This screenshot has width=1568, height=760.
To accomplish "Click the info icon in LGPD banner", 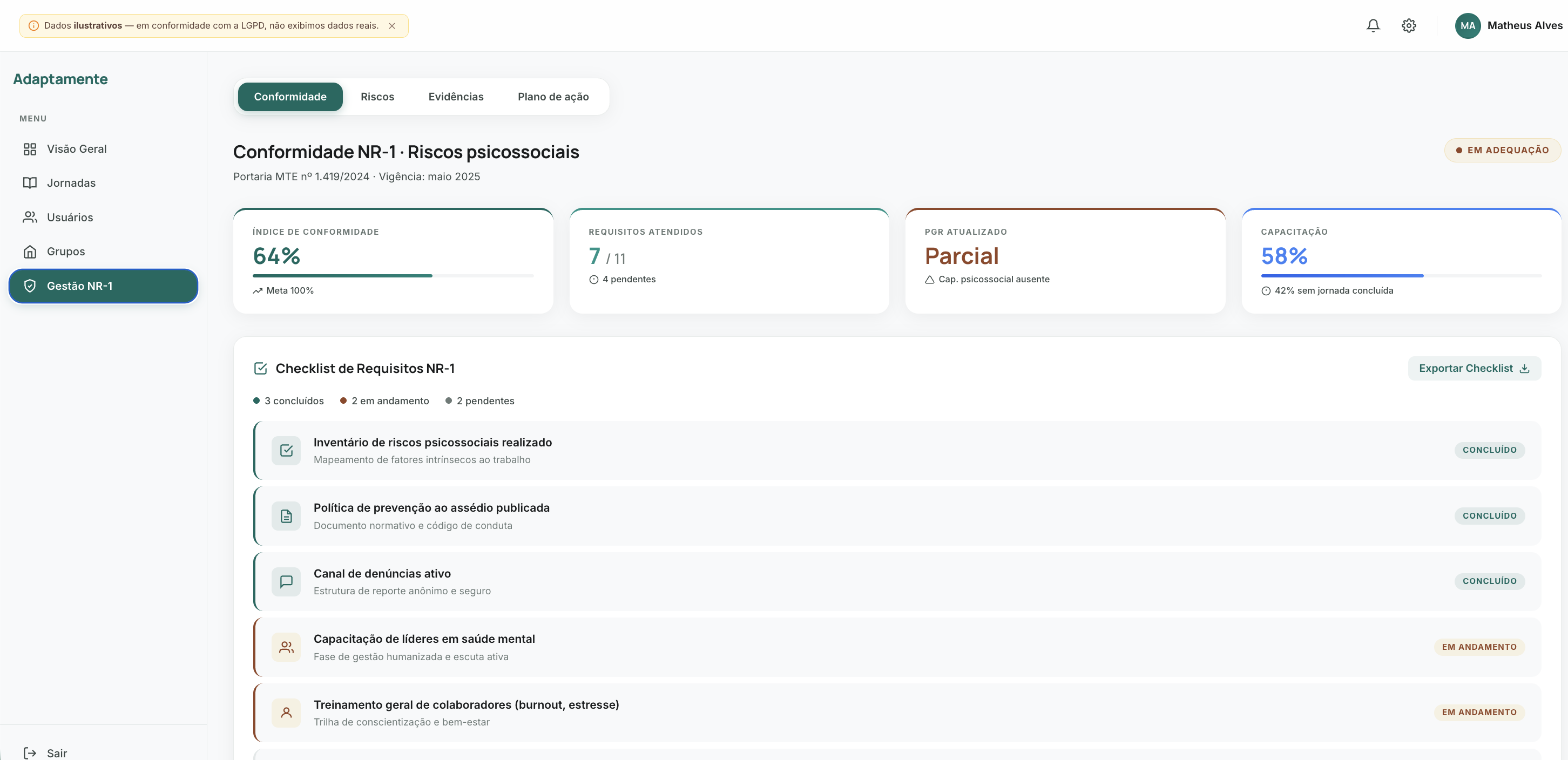I will coord(33,25).
